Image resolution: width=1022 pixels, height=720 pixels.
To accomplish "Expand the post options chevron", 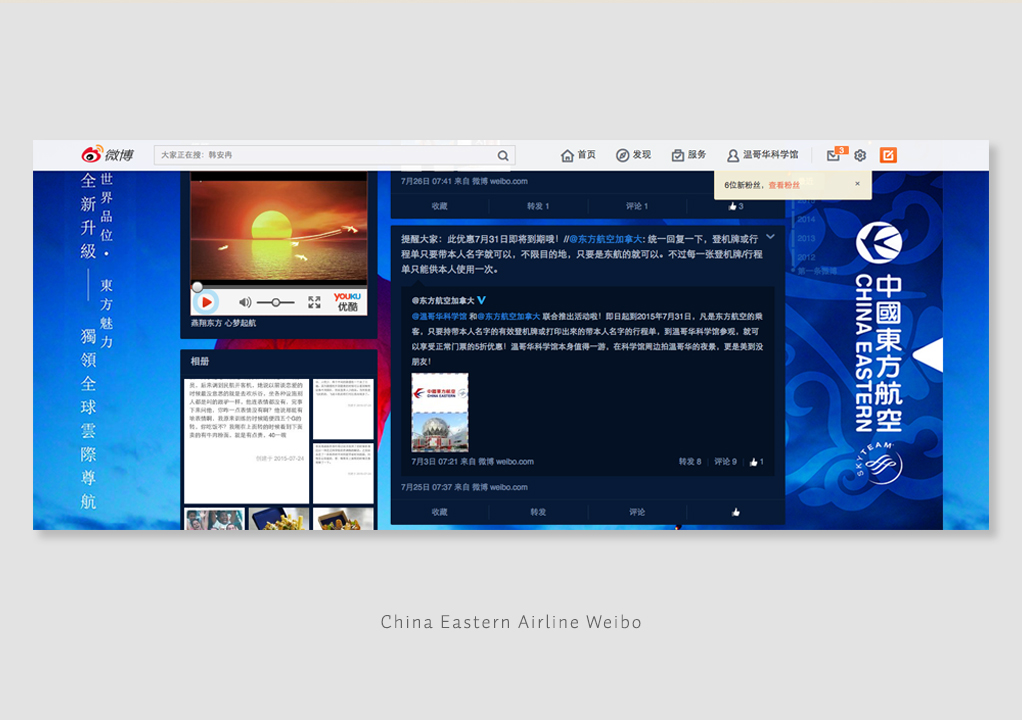I will click(x=770, y=237).
